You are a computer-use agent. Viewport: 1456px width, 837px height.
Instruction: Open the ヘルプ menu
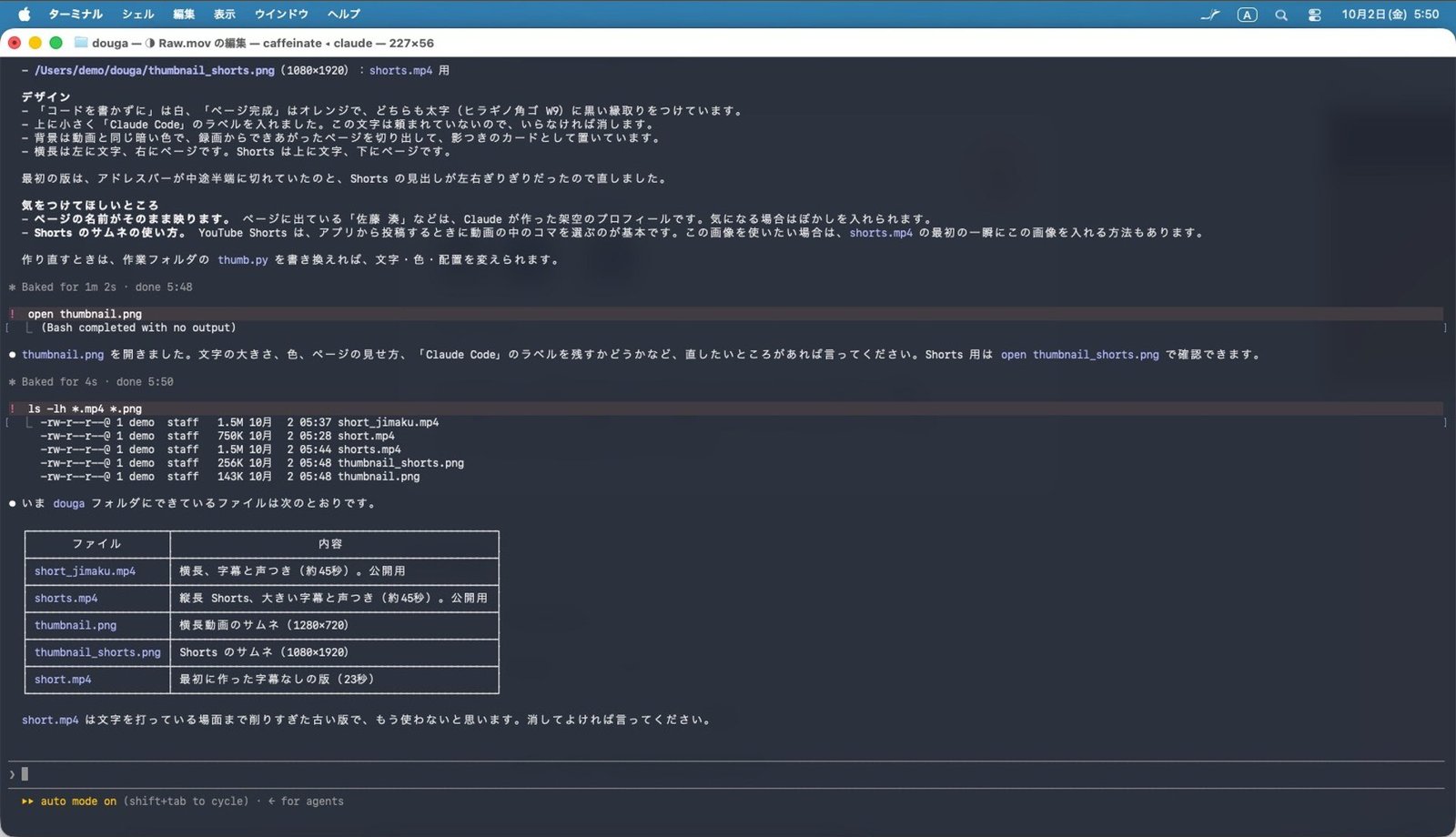click(x=344, y=14)
